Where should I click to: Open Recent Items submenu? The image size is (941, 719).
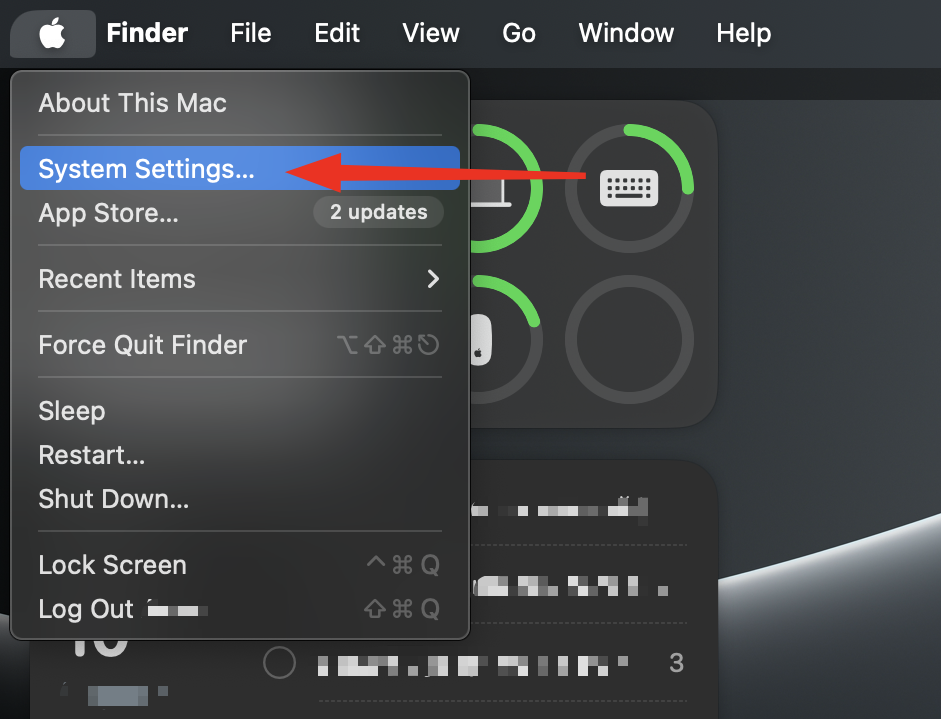[240, 278]
